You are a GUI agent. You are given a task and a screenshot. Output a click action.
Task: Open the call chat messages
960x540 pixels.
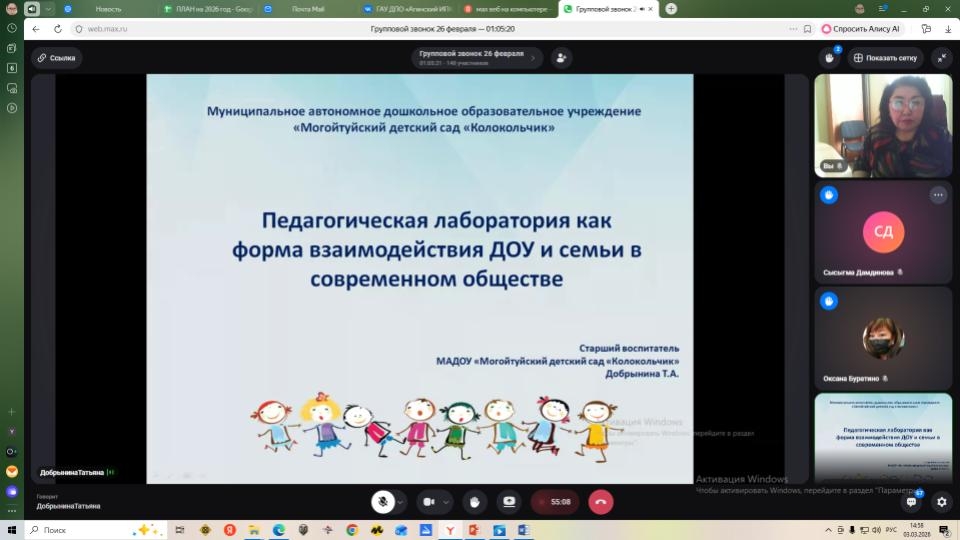click(911, 502)
